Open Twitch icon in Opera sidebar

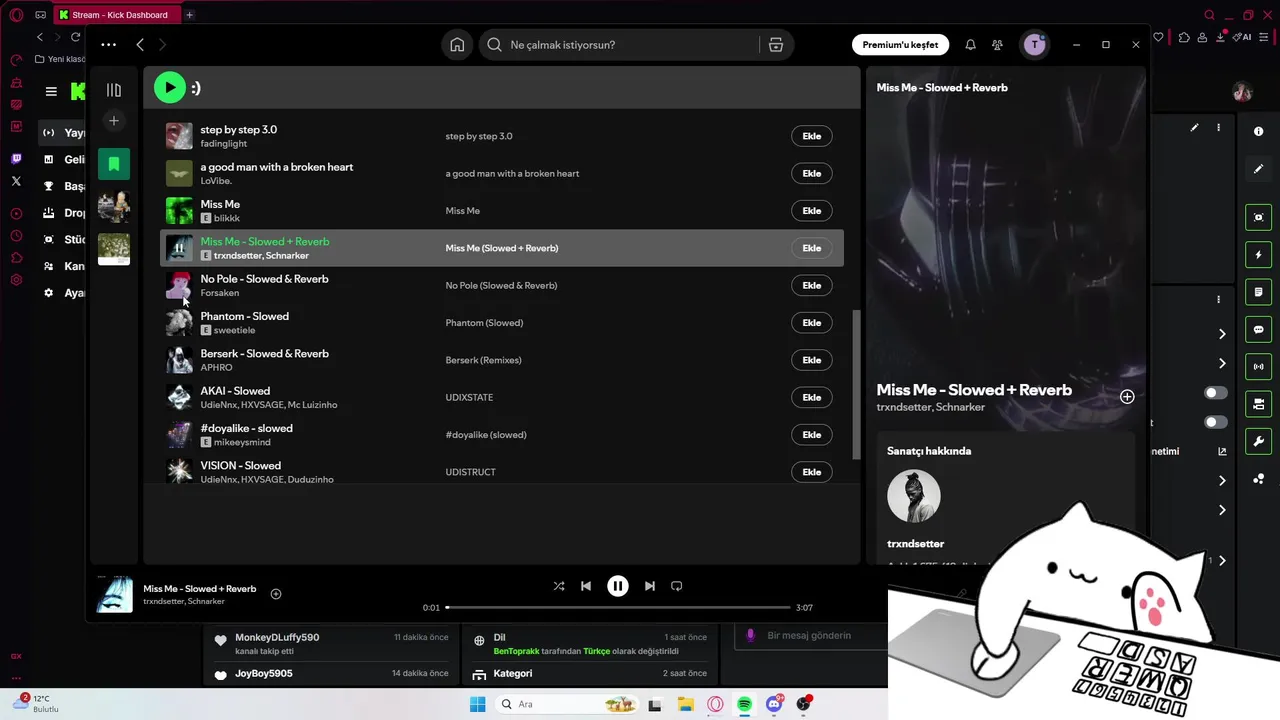16,159
